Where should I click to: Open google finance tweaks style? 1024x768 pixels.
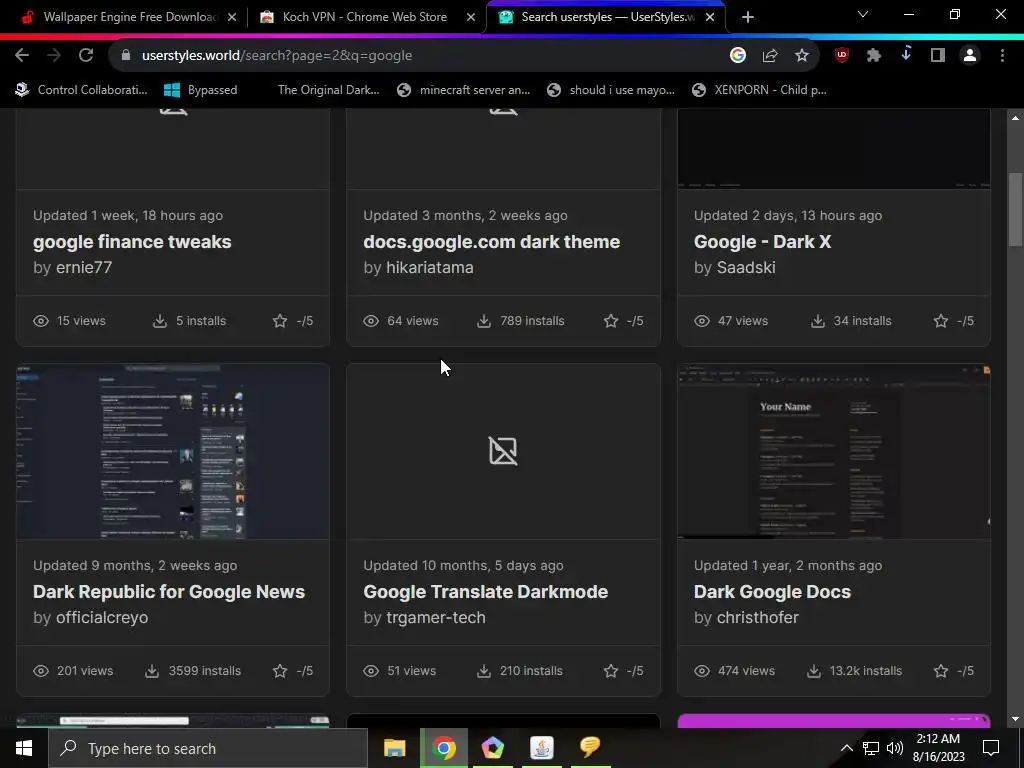coord(132,242)
